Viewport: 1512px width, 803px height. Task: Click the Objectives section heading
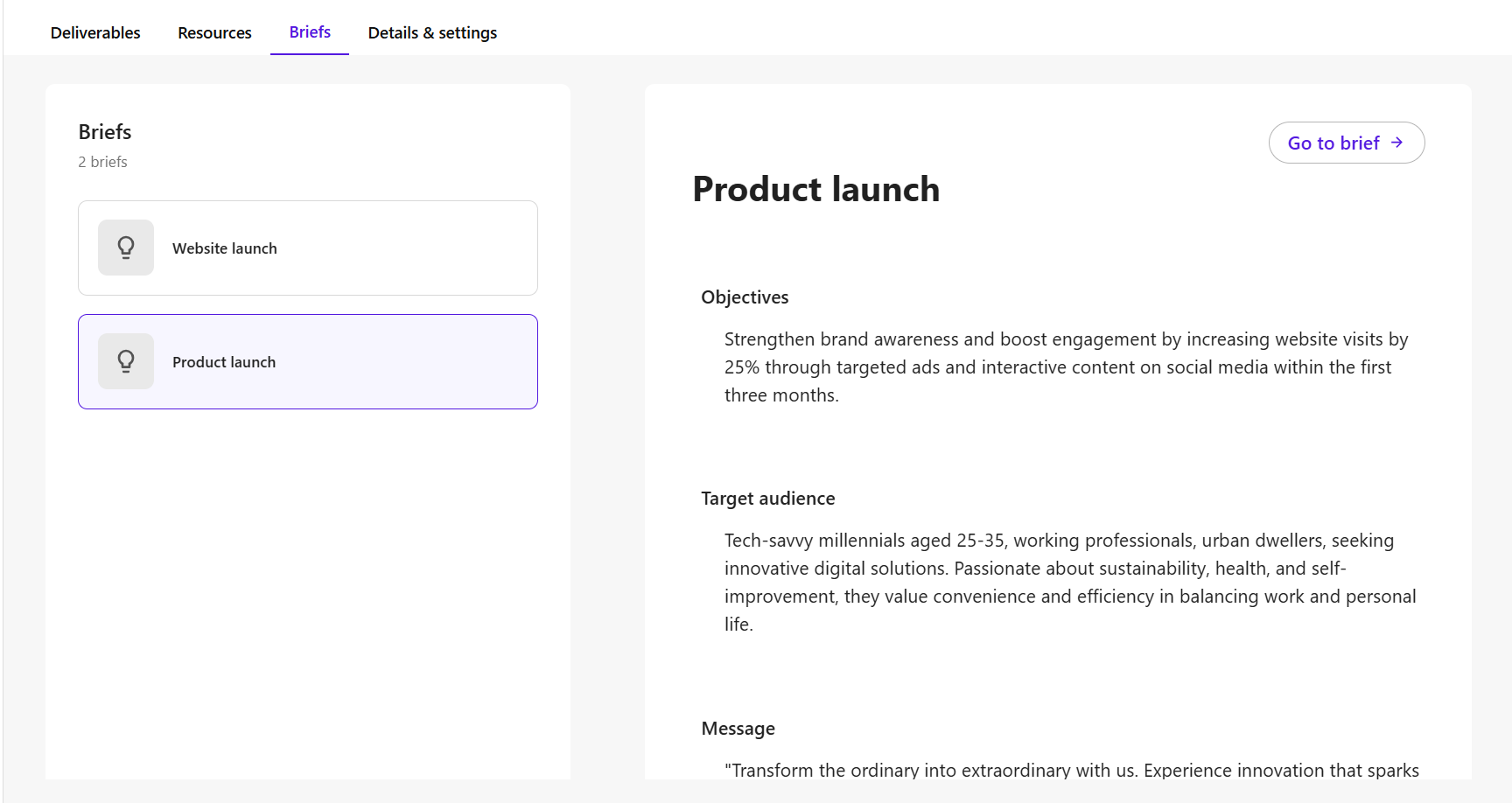[x=745, y=297]
